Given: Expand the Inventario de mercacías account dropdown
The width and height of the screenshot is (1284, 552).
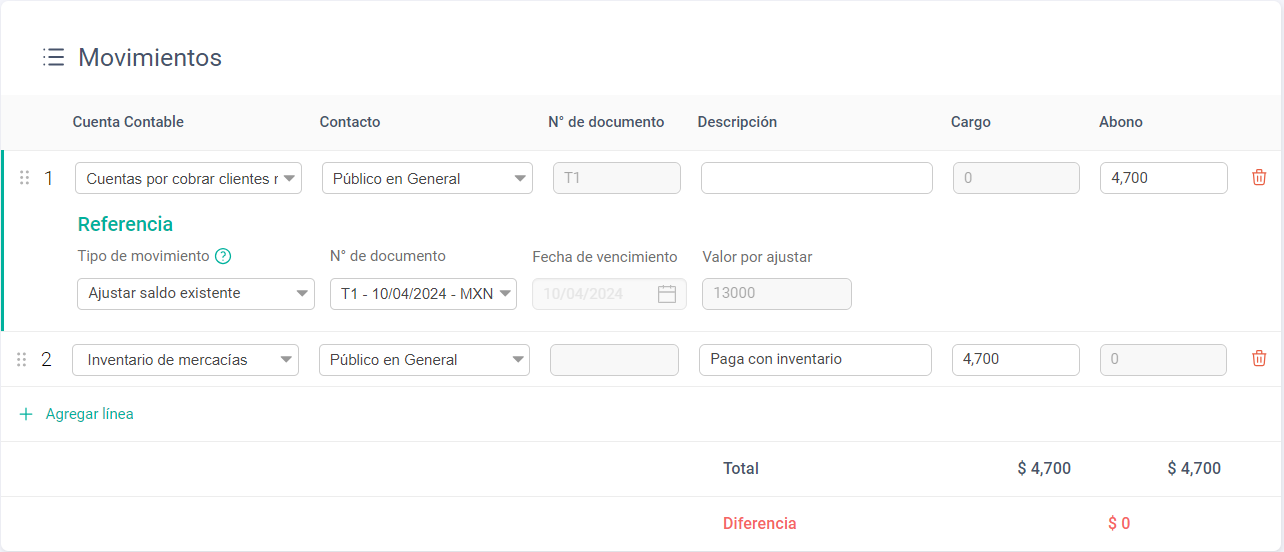Looking at the screenshot, I should pyautogui.click(x=185, y=360).
